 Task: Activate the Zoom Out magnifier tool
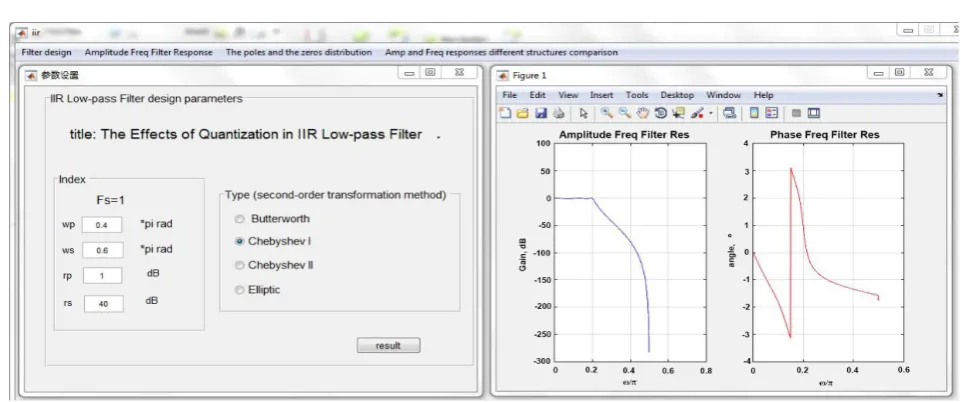click(x=625, y=113)
